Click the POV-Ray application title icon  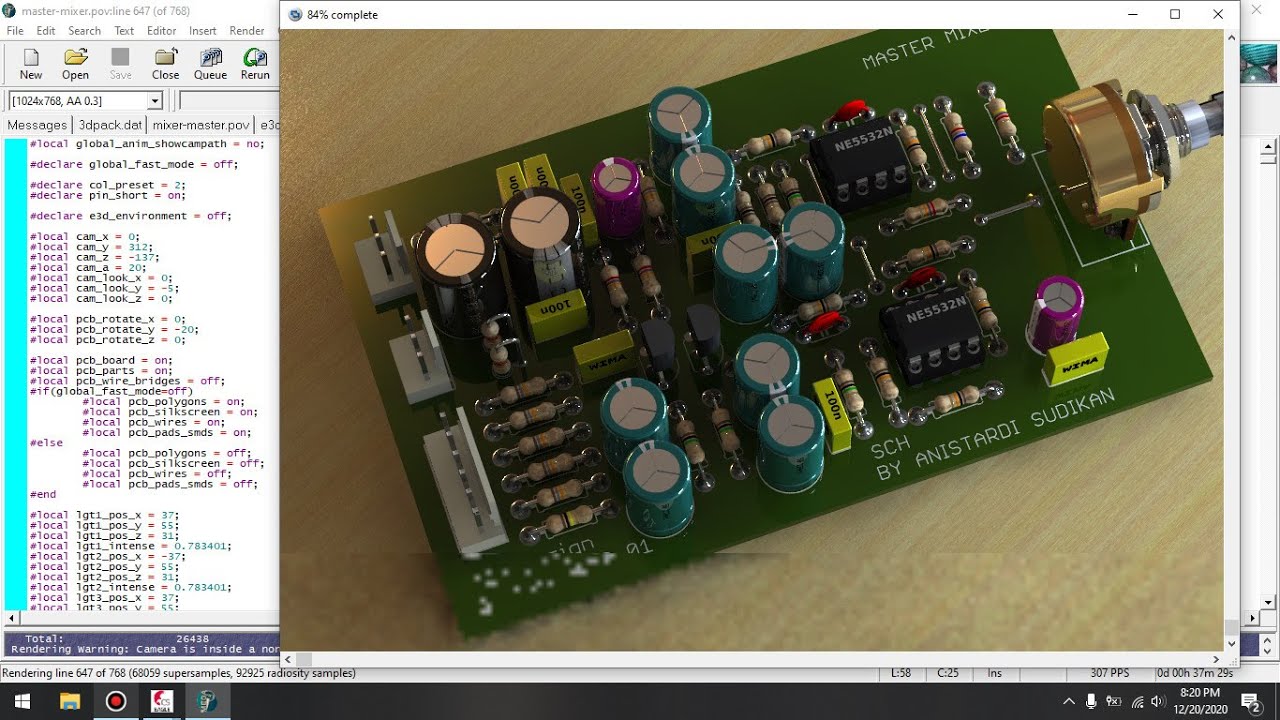(x=9, y=10)
